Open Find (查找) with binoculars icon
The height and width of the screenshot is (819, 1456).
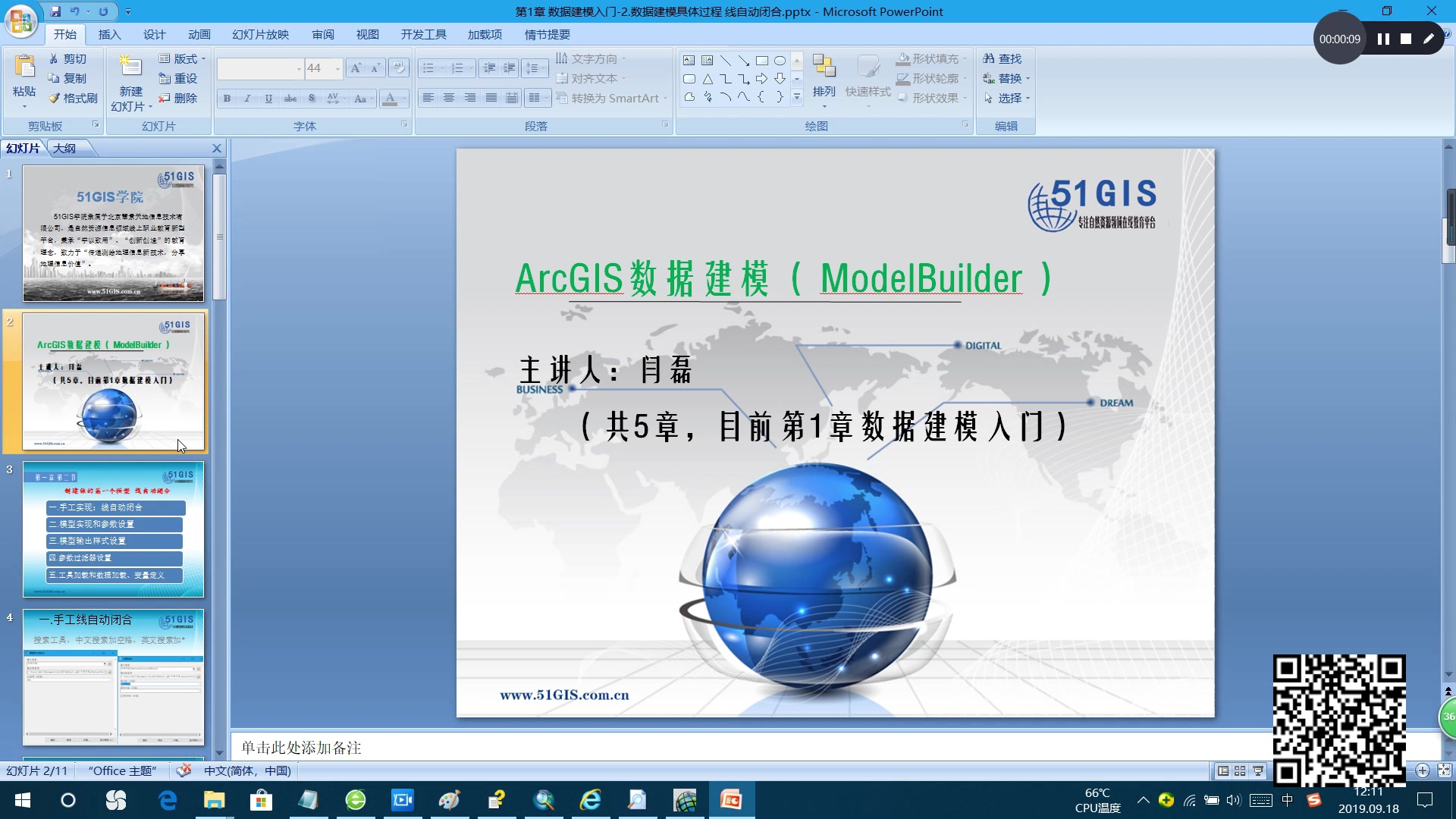pos(1003,58)
